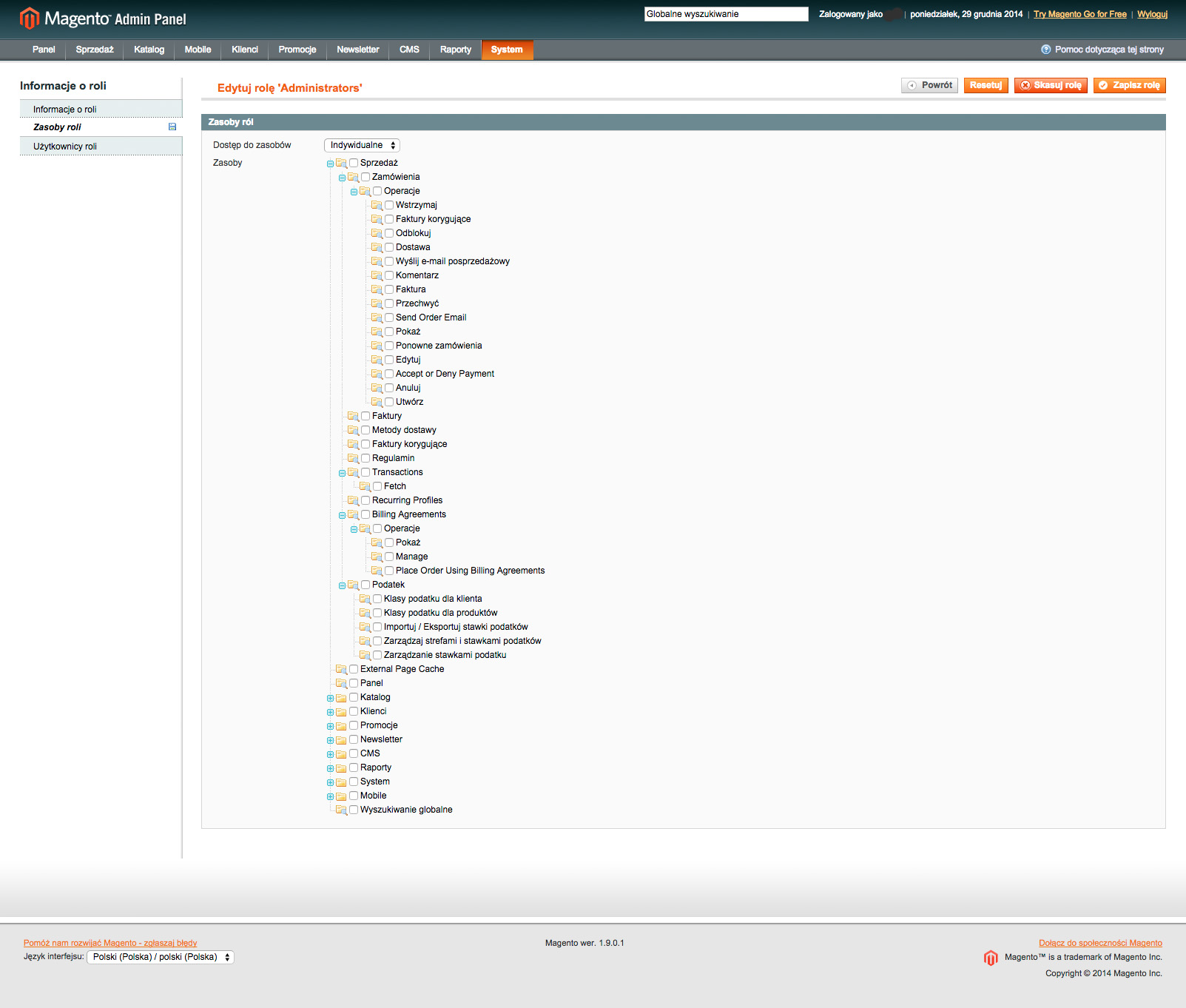Click the folder icon next to Fetch
This screenshot has width=1186, height=1008.
click(365, 486)
